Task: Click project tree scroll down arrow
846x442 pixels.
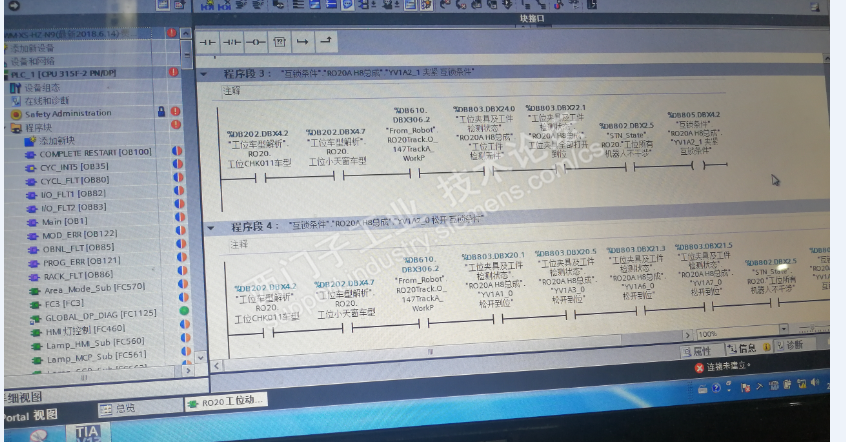Action: coord(200,357)
